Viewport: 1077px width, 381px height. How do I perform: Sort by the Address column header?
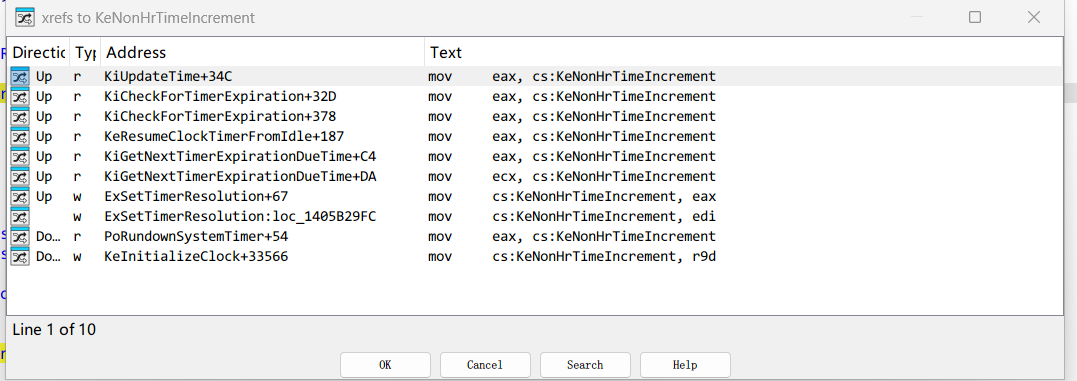262,52
